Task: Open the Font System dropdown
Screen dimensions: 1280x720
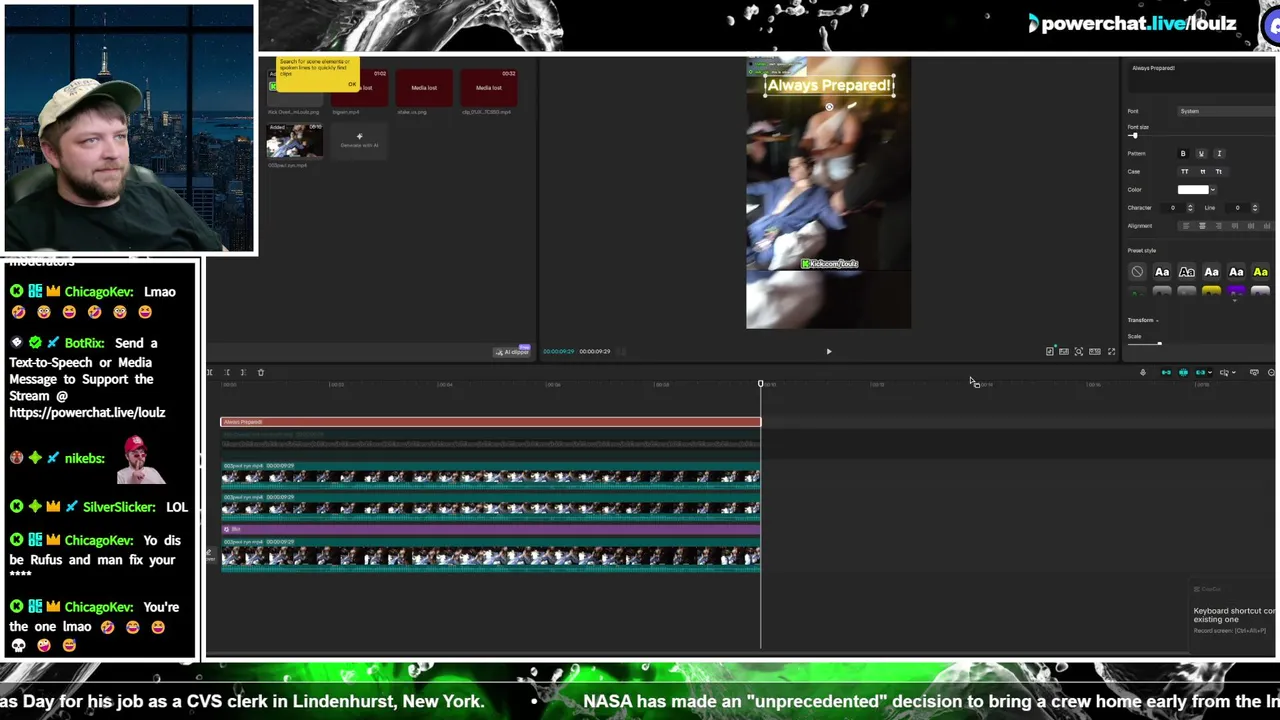Action: click(x=1225, y=111)
